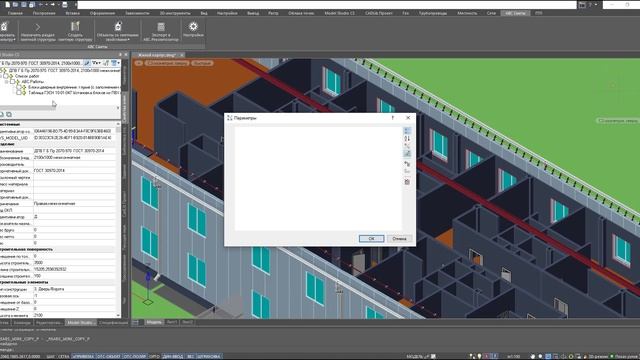Image resolution: width=640 pixels, height=360 pixels.
Task: Open the filter dropdown in panel header
Action: 97,63
